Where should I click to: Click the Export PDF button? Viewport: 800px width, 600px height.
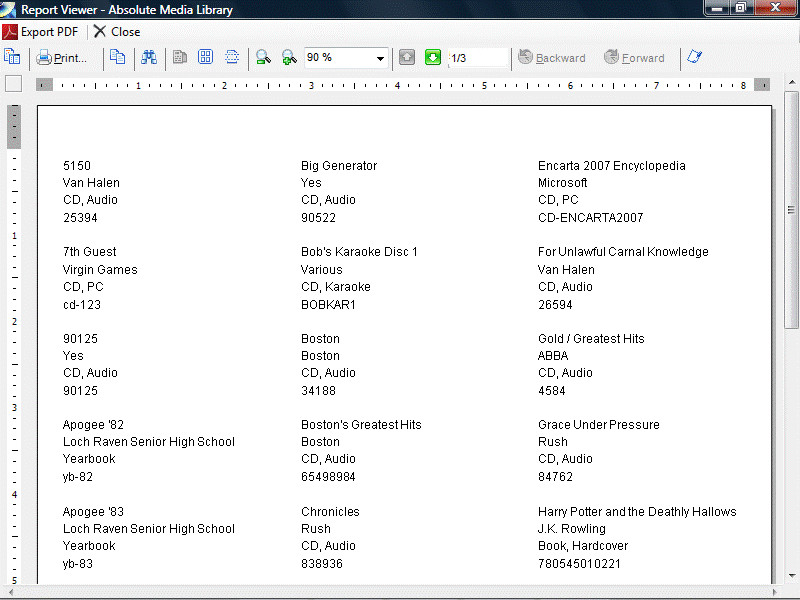pyautogui.click(x=40, y=32)
